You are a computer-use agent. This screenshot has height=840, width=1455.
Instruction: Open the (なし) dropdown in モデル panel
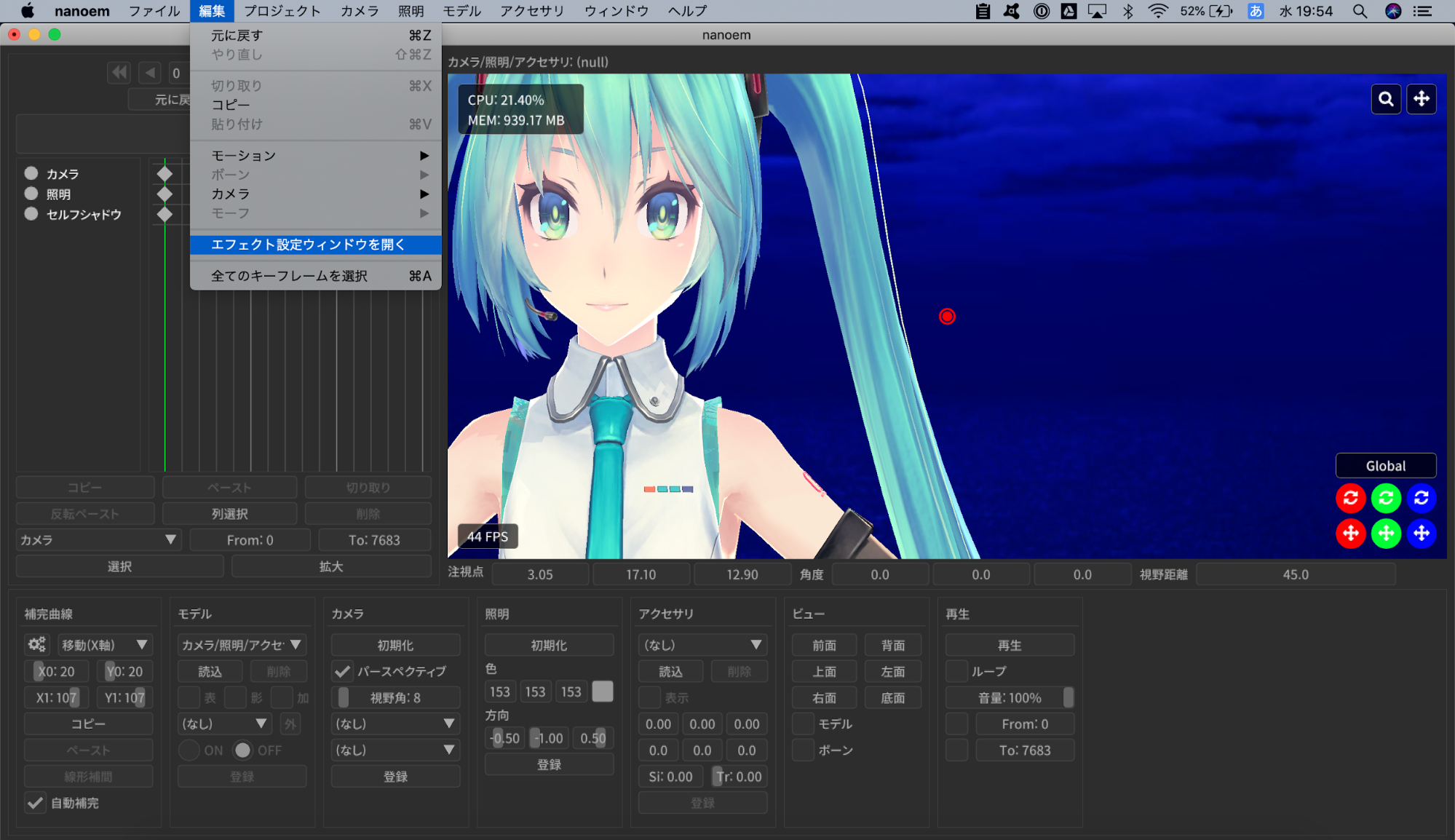click(224, 724)
